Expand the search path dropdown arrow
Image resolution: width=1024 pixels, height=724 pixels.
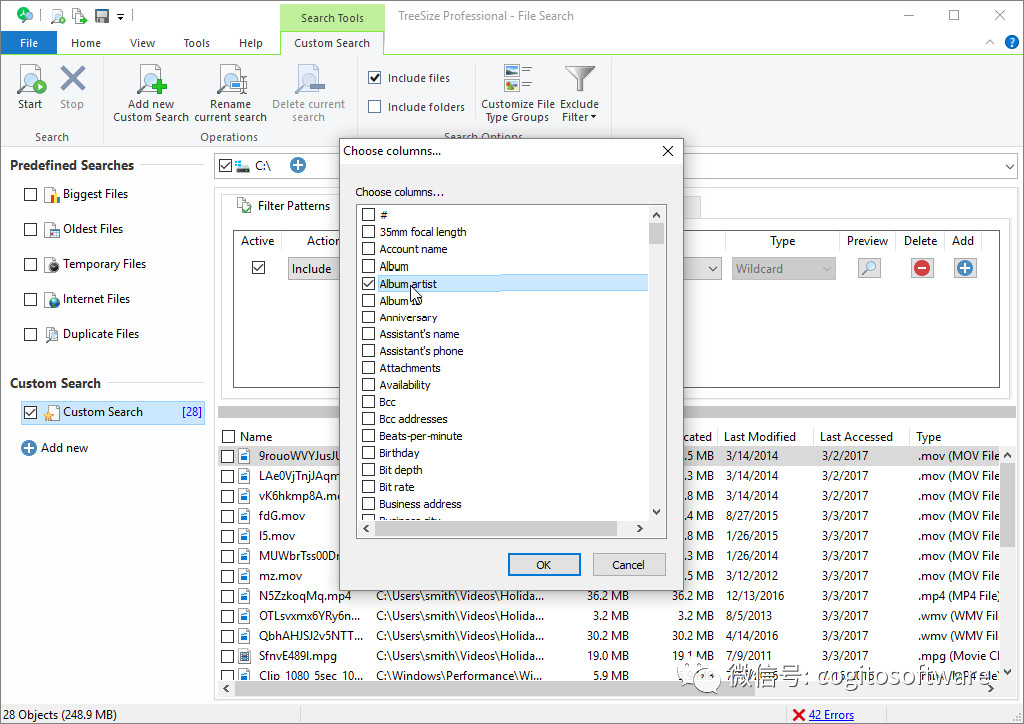point(1010,166)
